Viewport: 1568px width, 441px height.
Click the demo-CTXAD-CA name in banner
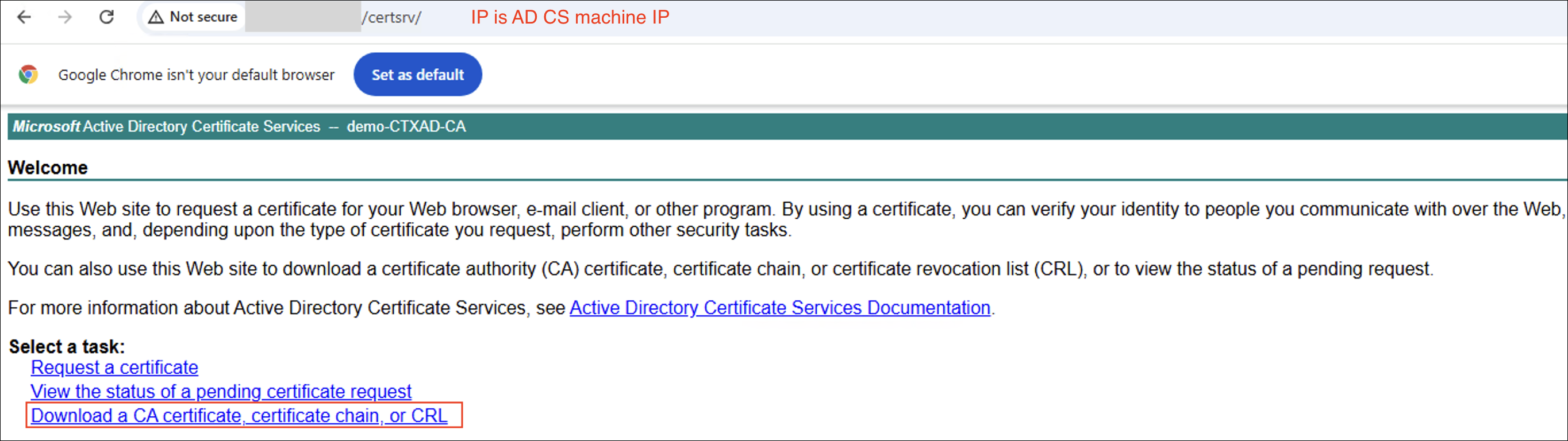coord(406,126)
